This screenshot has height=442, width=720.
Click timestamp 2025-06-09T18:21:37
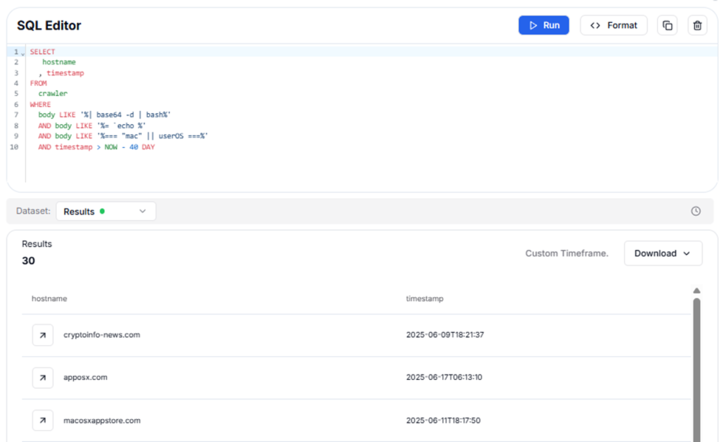[x=445, y=335]
